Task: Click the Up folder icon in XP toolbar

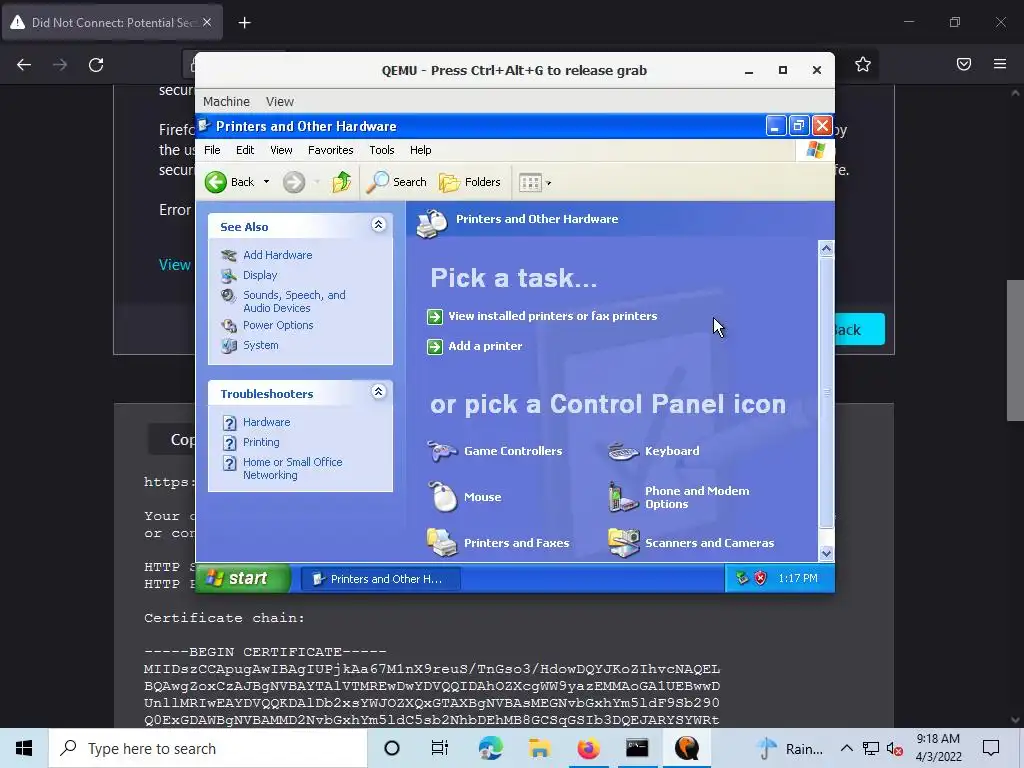Action: (342, 182)
